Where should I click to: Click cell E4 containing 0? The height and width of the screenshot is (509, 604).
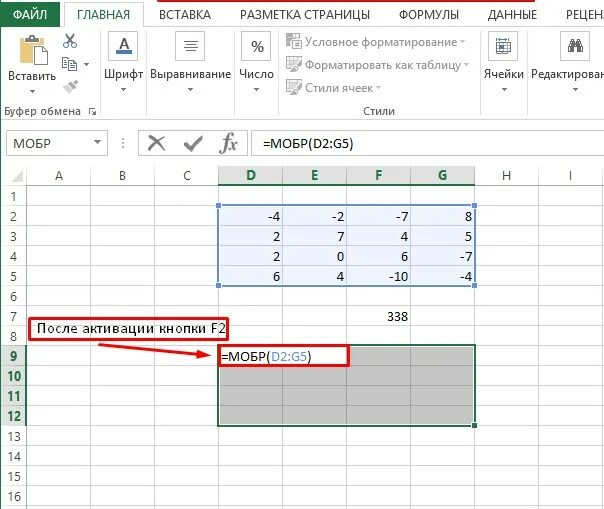(314, 256)
